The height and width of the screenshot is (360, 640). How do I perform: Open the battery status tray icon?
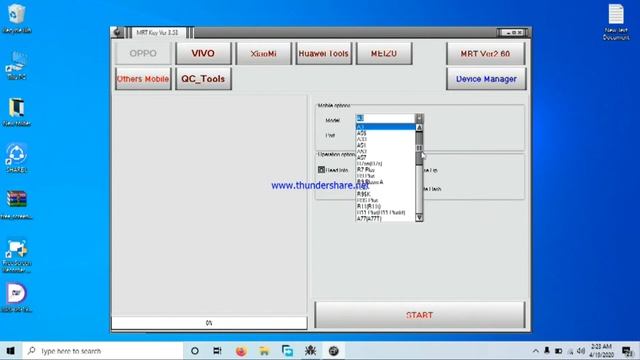click(558, 351)
